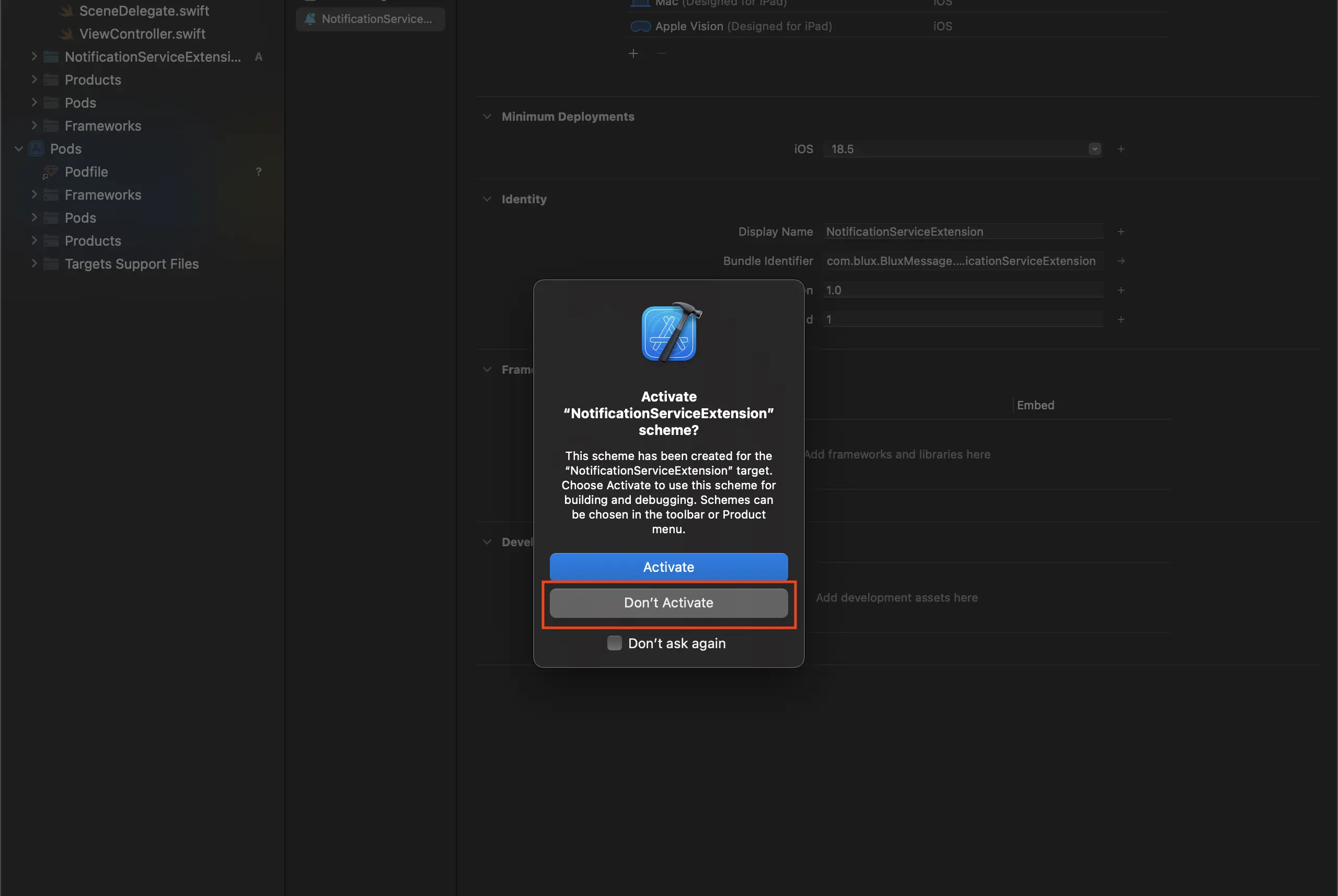This screenshot has width=1338, height=896.
Task: Tick the Don't ask again checkbox
Action: tap(614, 643)
